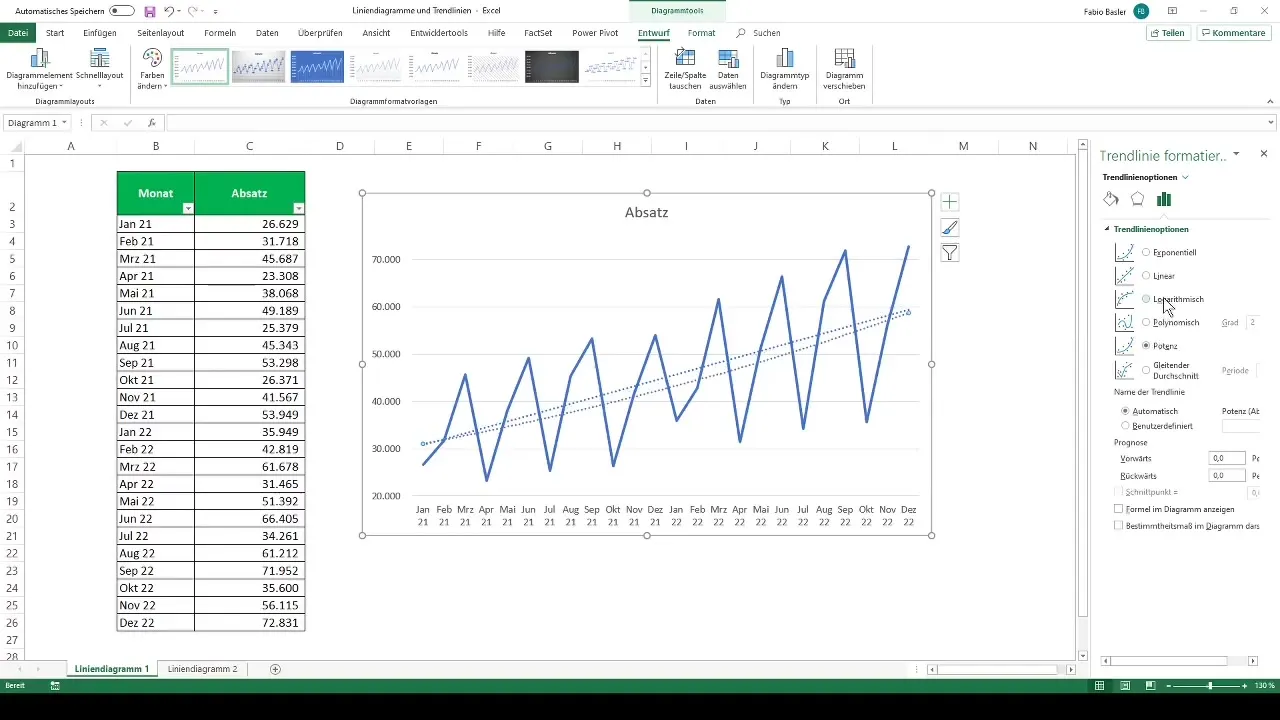Click insert function fx icon
This screenshot has width=1280, height=720.
coord(152,123)
